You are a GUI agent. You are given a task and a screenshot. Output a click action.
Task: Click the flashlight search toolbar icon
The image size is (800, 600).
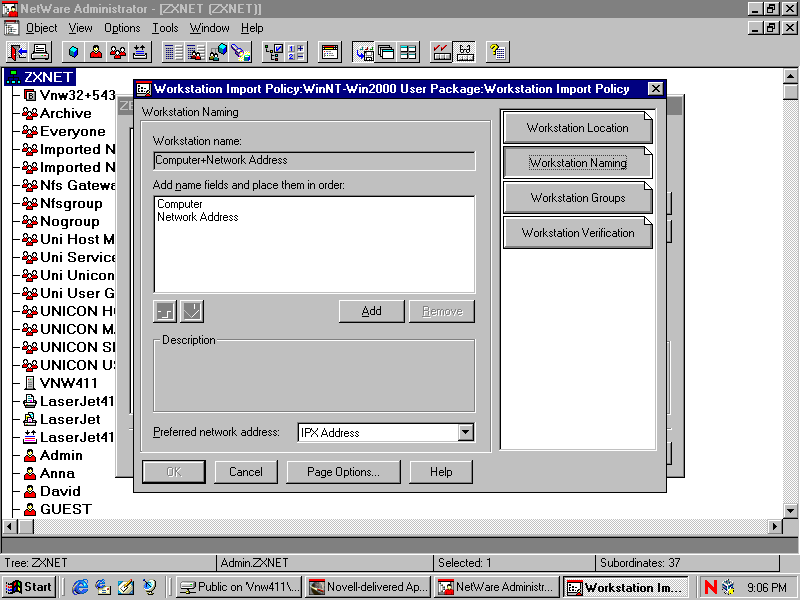click(240, 52)
